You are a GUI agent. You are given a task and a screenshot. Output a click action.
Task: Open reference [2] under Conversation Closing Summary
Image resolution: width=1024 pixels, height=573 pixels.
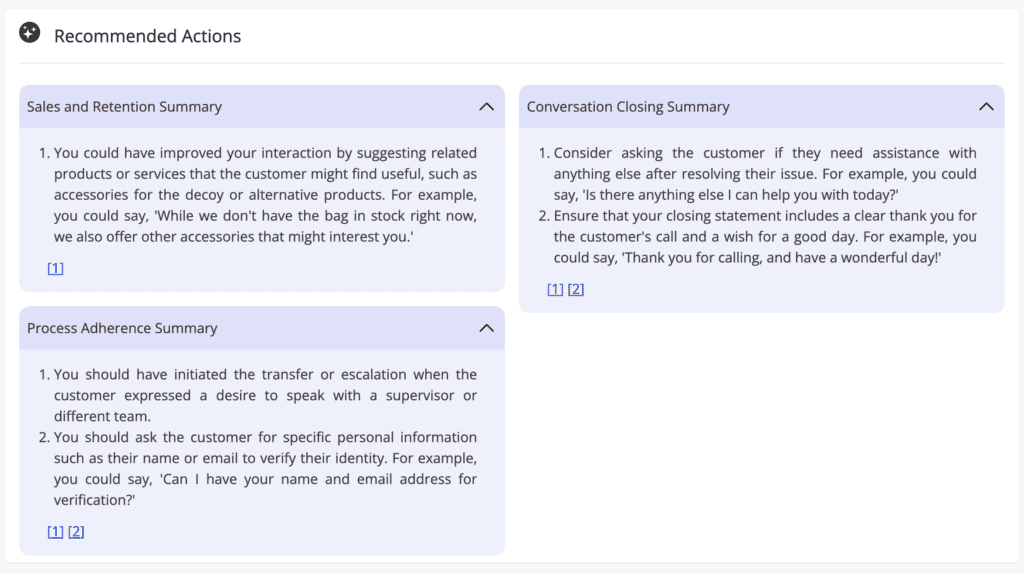(x=576, y=289)
